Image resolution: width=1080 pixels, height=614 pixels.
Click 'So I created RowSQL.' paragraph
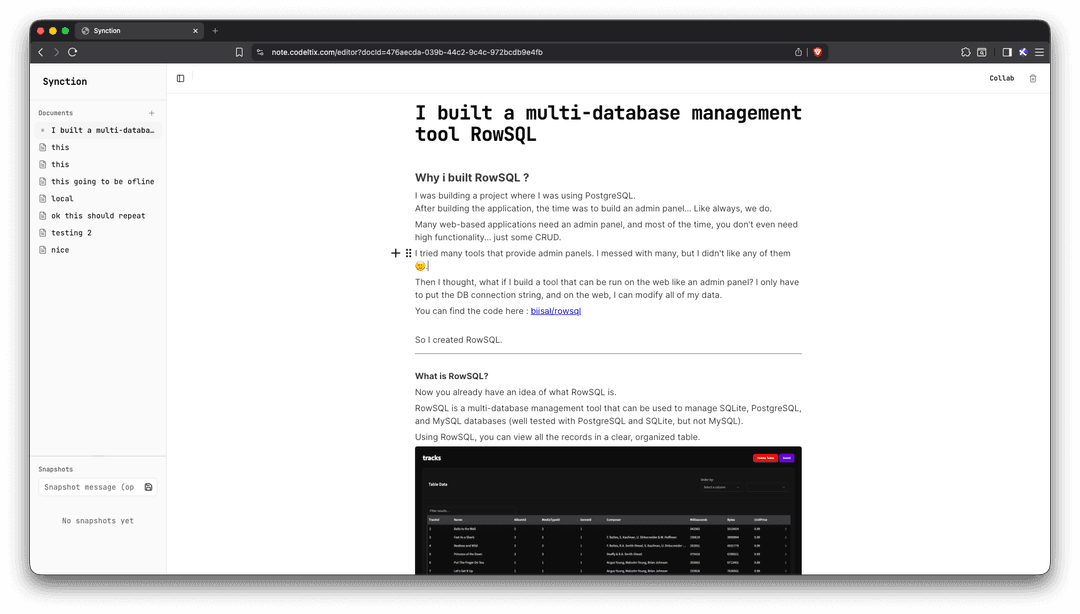coord(459,340)
